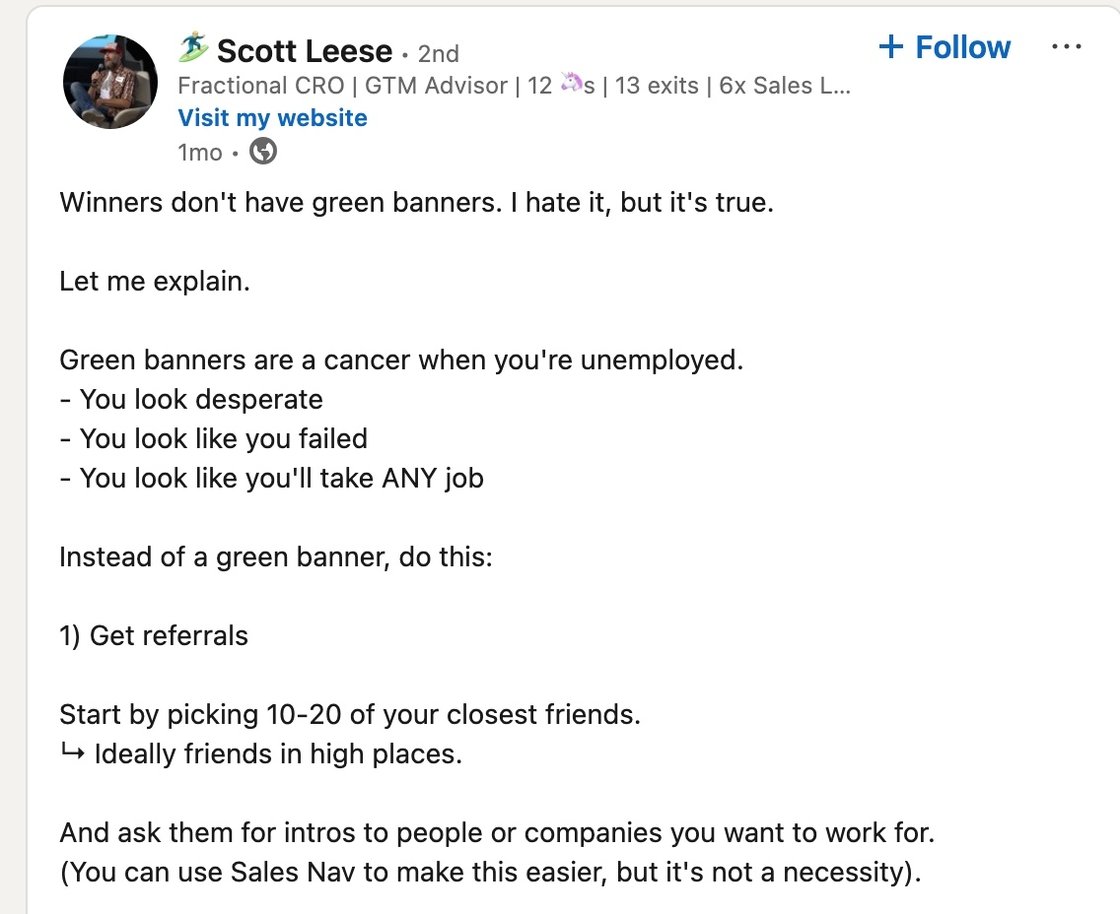Screen dimensions: 1120x914
Task: Click the 'Let me explain.' sentence
Action: (x=155, y=281)
